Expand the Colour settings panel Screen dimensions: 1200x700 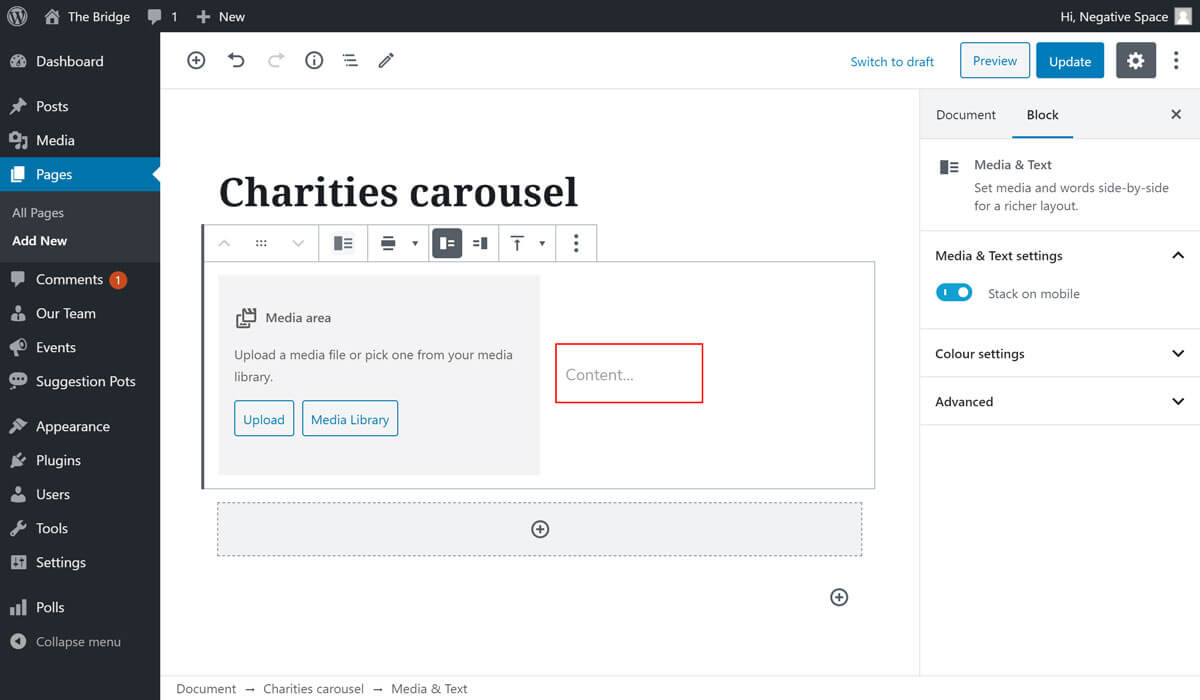[1059, 354]
